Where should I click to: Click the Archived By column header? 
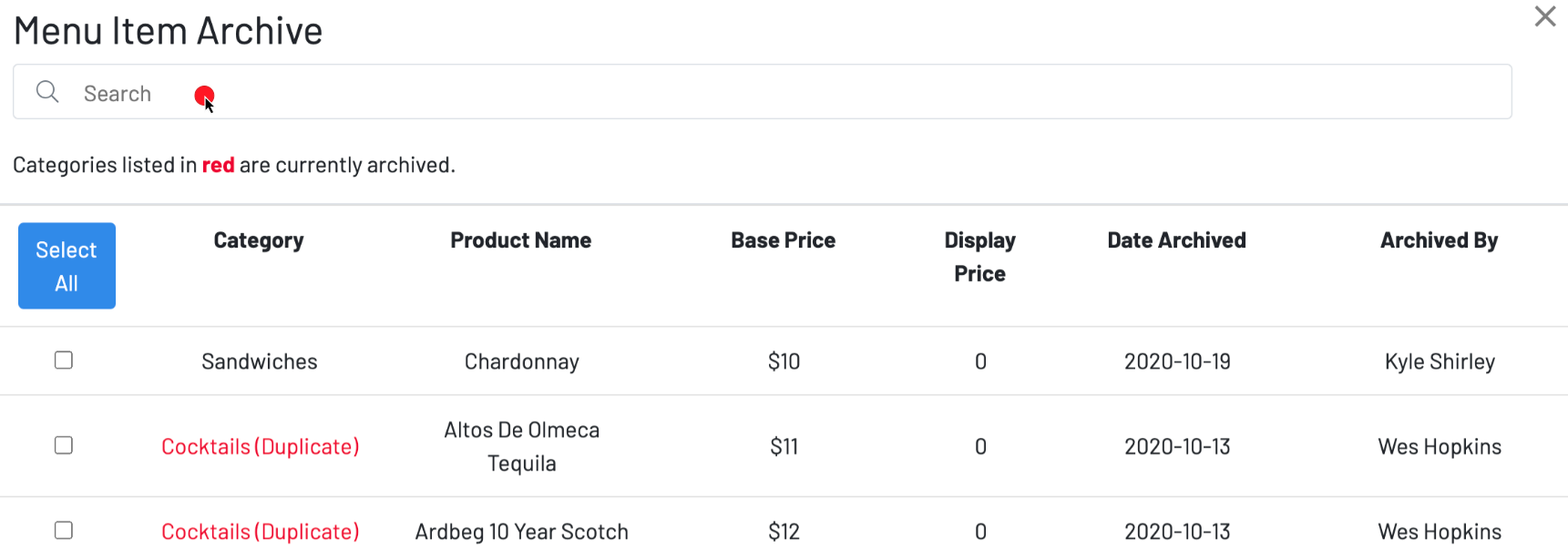coord(1440,240)
